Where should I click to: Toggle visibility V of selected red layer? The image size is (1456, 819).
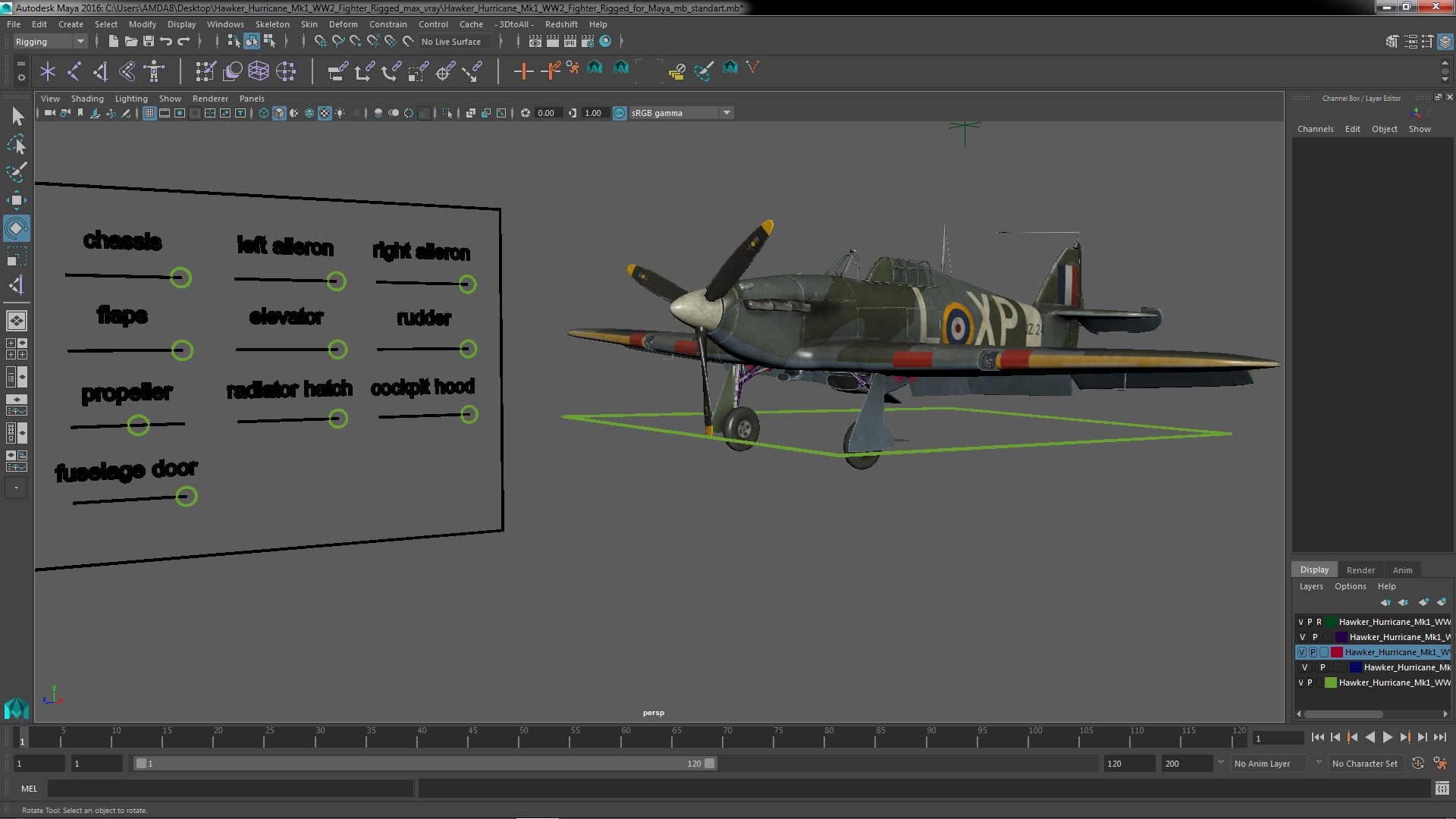(x=1302, y=652)
